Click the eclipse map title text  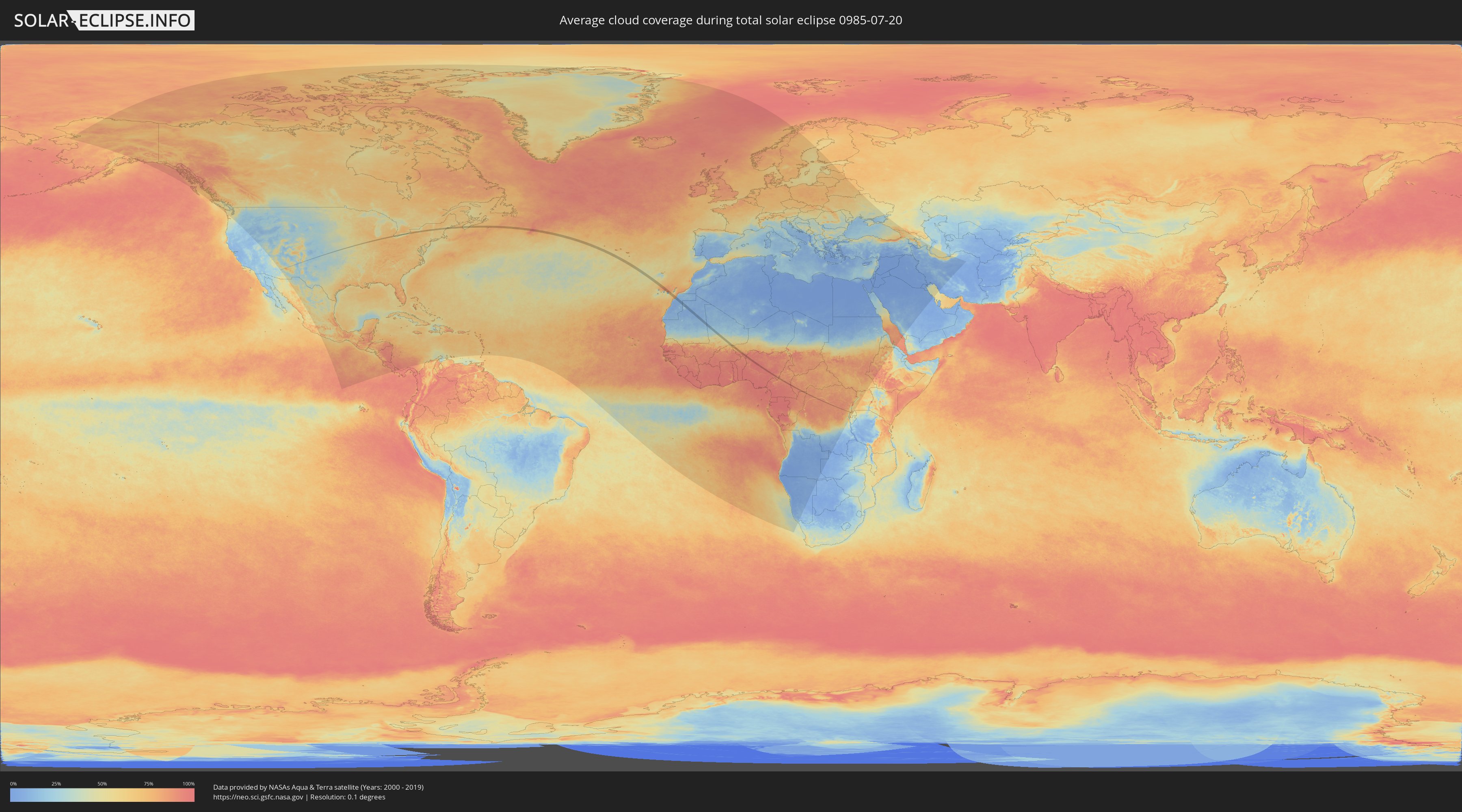[731, 20]
